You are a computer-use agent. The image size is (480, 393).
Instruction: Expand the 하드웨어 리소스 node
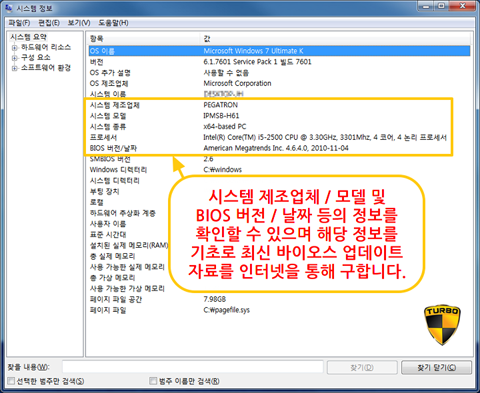point(14,48)
